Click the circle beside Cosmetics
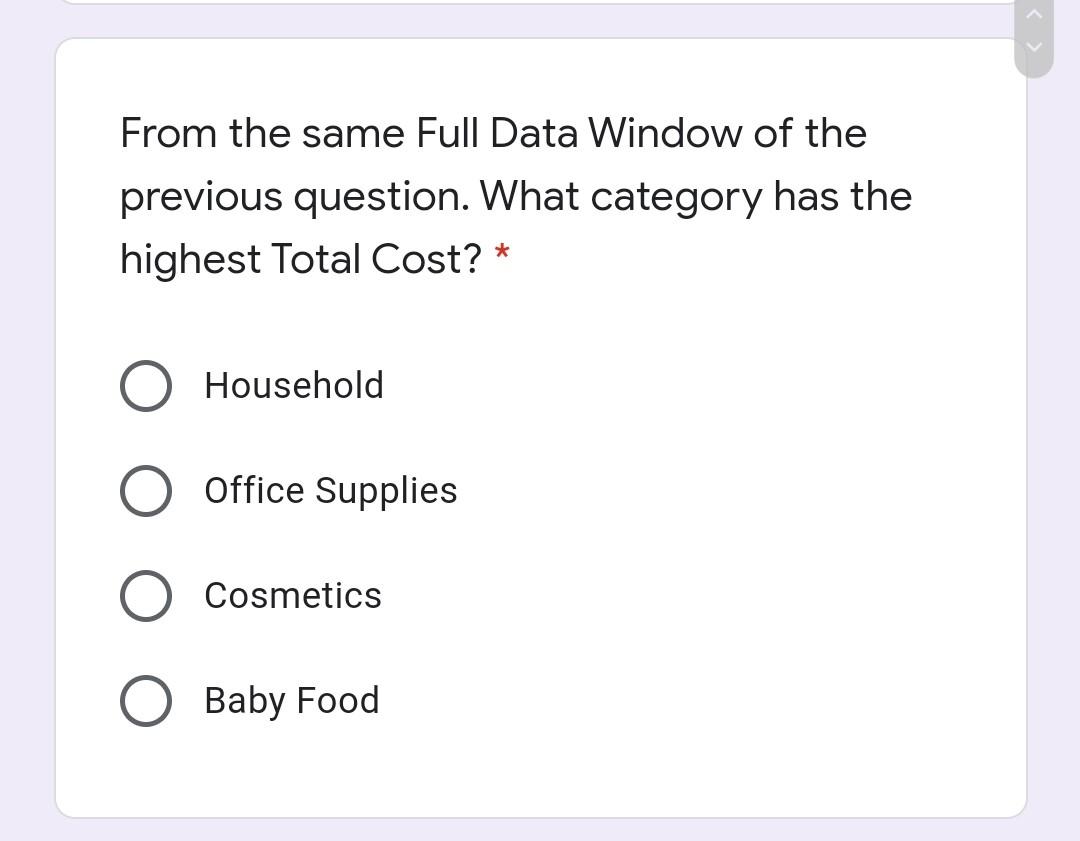 146,596
